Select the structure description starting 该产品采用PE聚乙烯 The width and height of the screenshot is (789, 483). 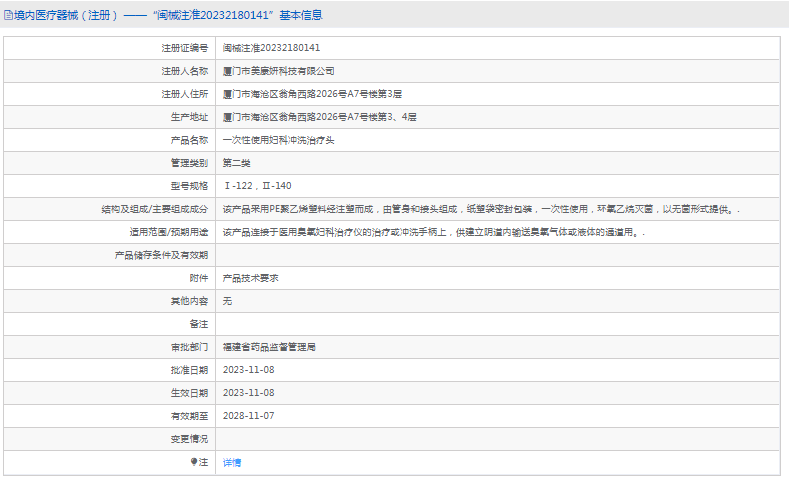pyautogui.click(x=481, y=209)
